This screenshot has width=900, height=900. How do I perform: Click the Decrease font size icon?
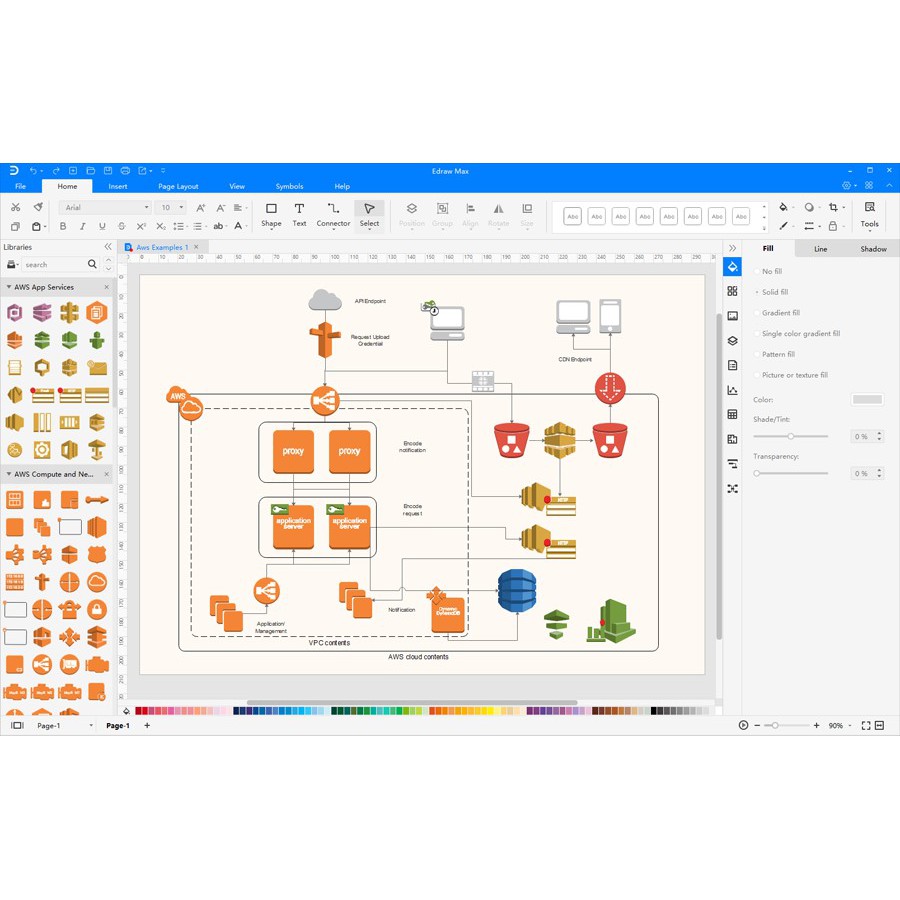(x=220, y=208)
